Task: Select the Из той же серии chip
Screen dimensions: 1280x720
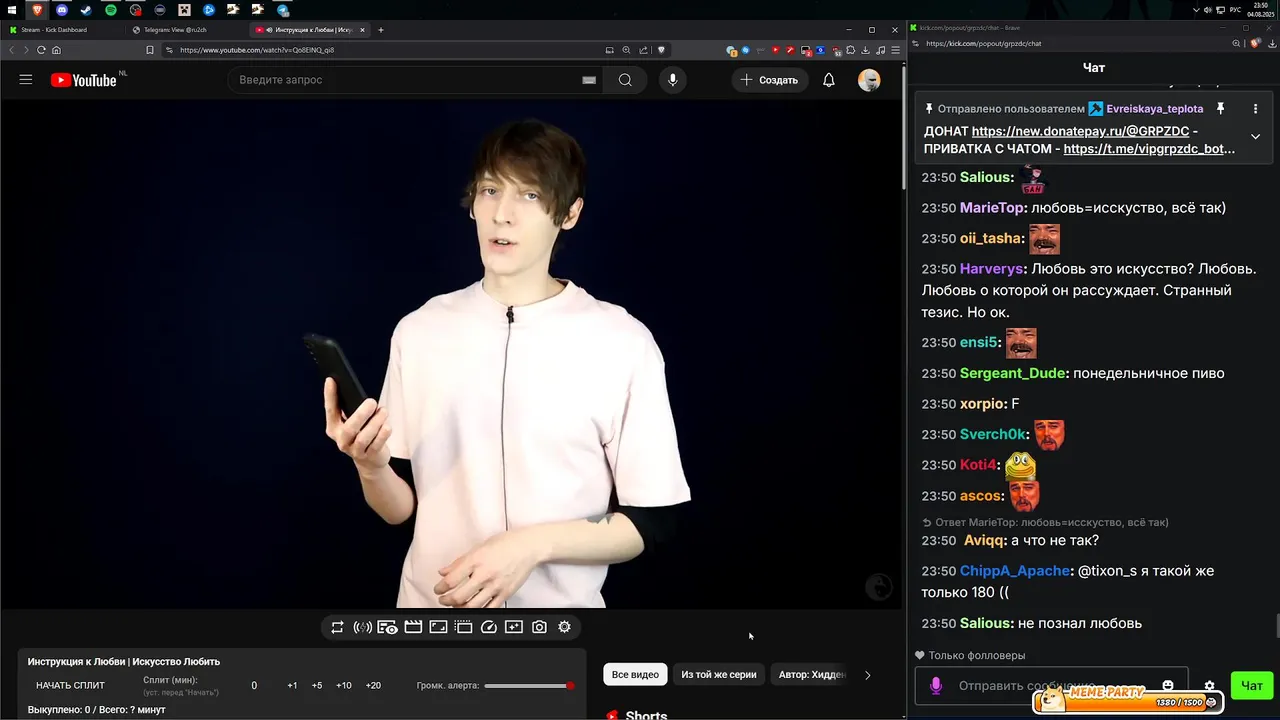Action: coord(719,675)
